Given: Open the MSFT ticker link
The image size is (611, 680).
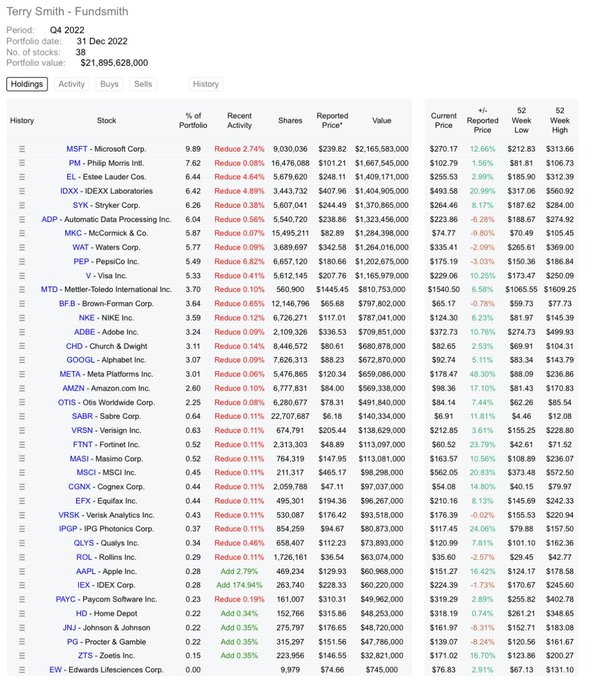Looking at the screenshot, I should (x=77, y=149).
